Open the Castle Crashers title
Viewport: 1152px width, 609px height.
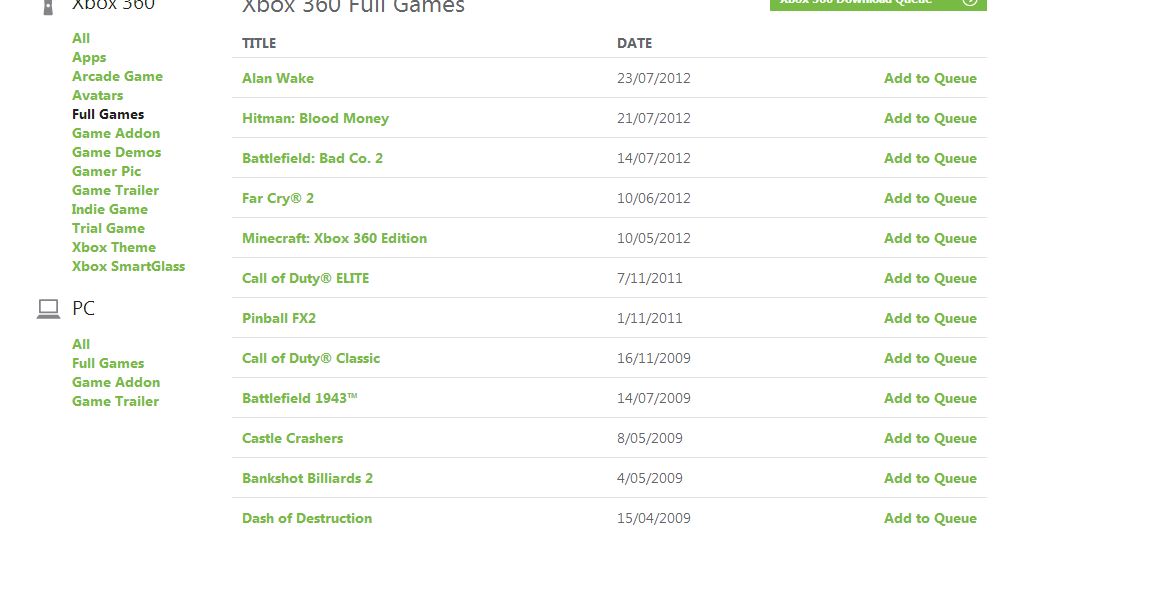pos(292,439)
